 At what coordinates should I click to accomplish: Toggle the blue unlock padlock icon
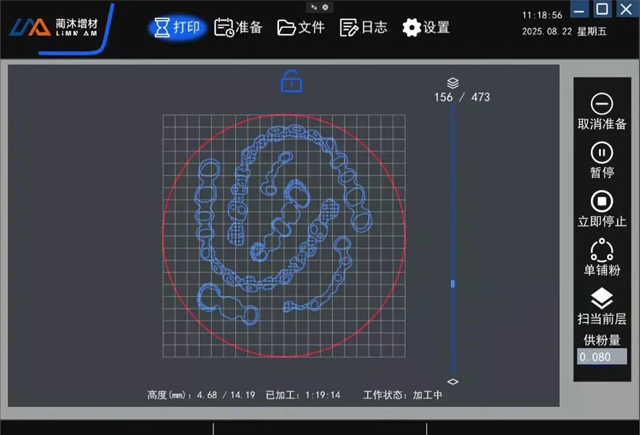pyautogui.click(x=291, y=81)
